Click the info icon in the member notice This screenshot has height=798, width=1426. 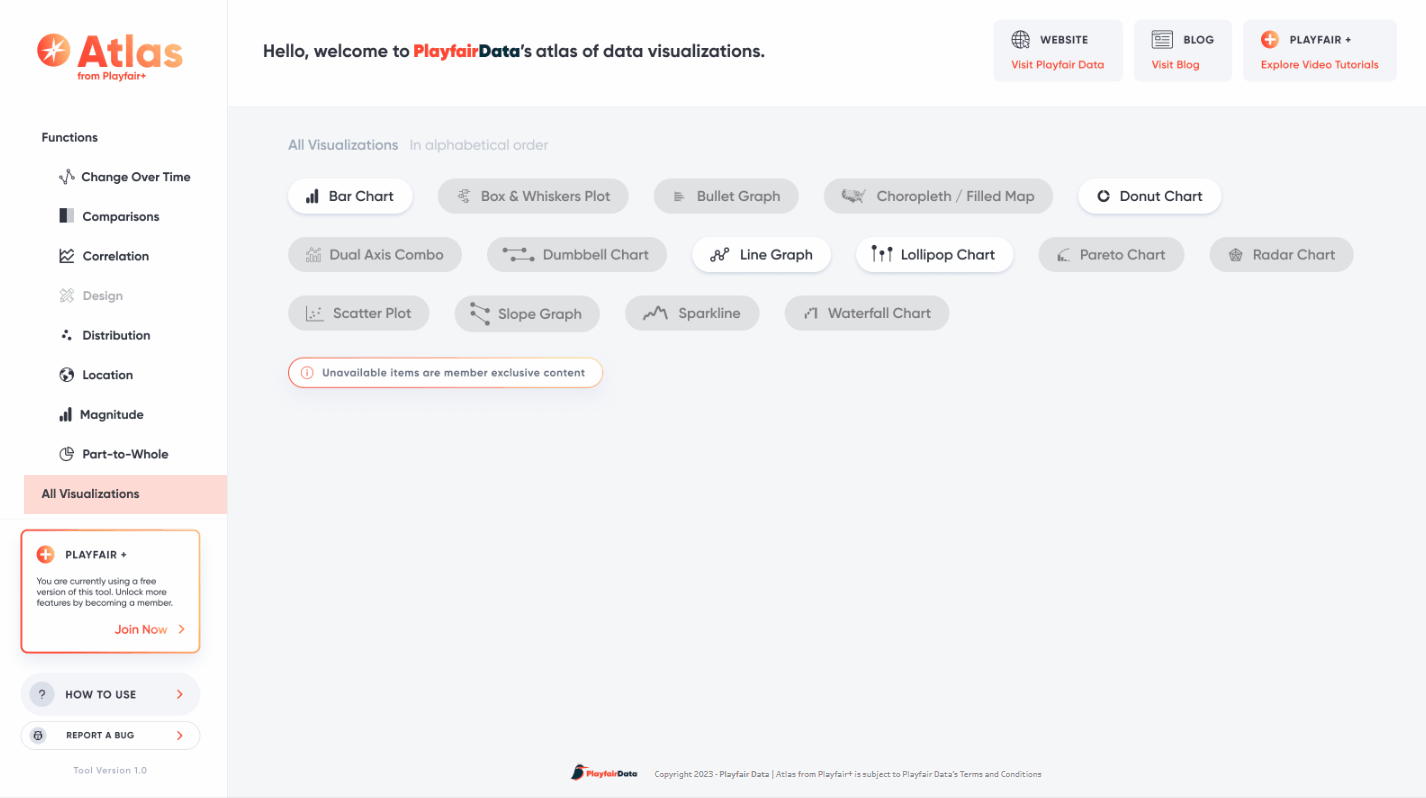pos(307,373)
